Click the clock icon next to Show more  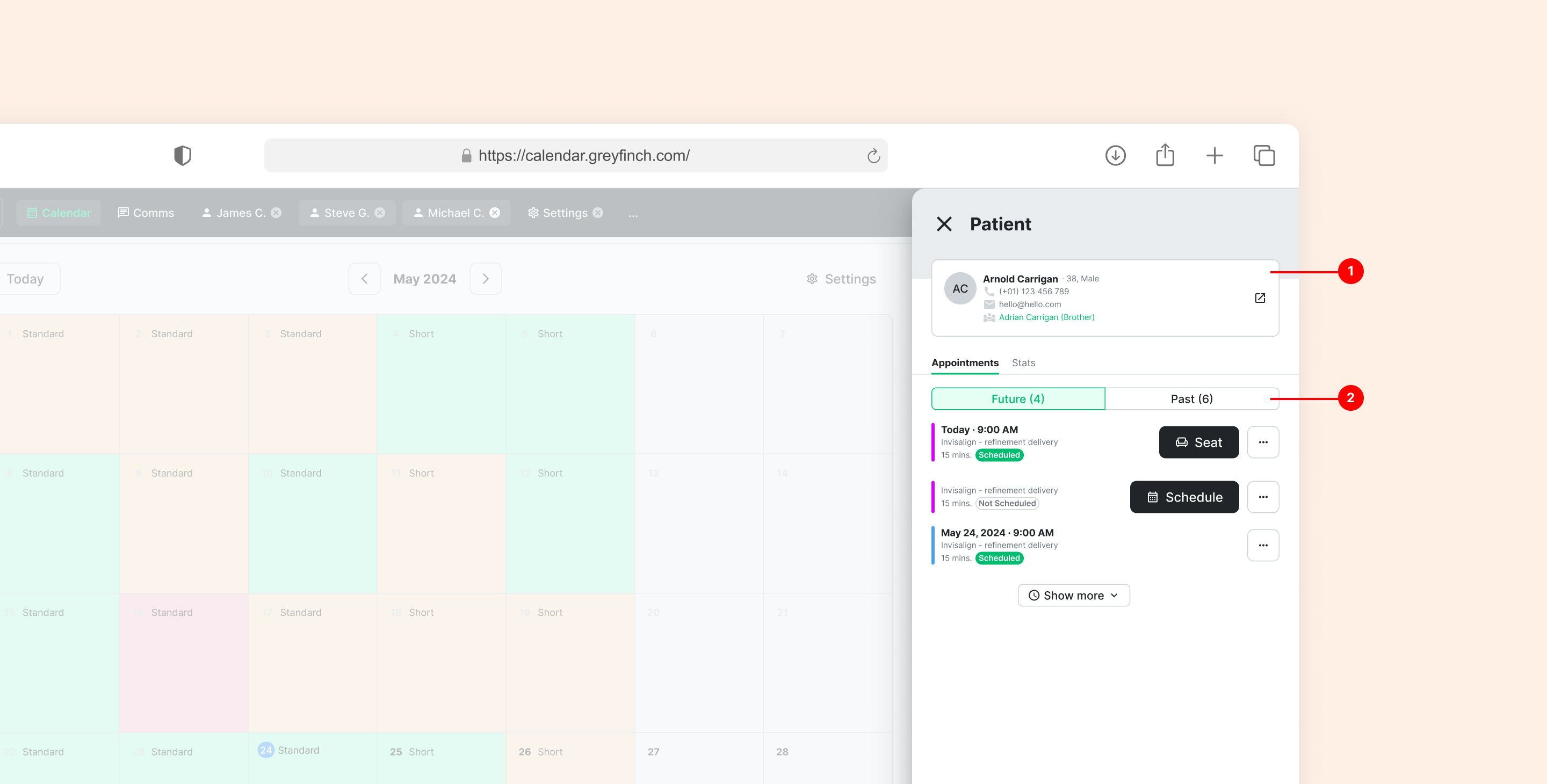click(1034, 595)
